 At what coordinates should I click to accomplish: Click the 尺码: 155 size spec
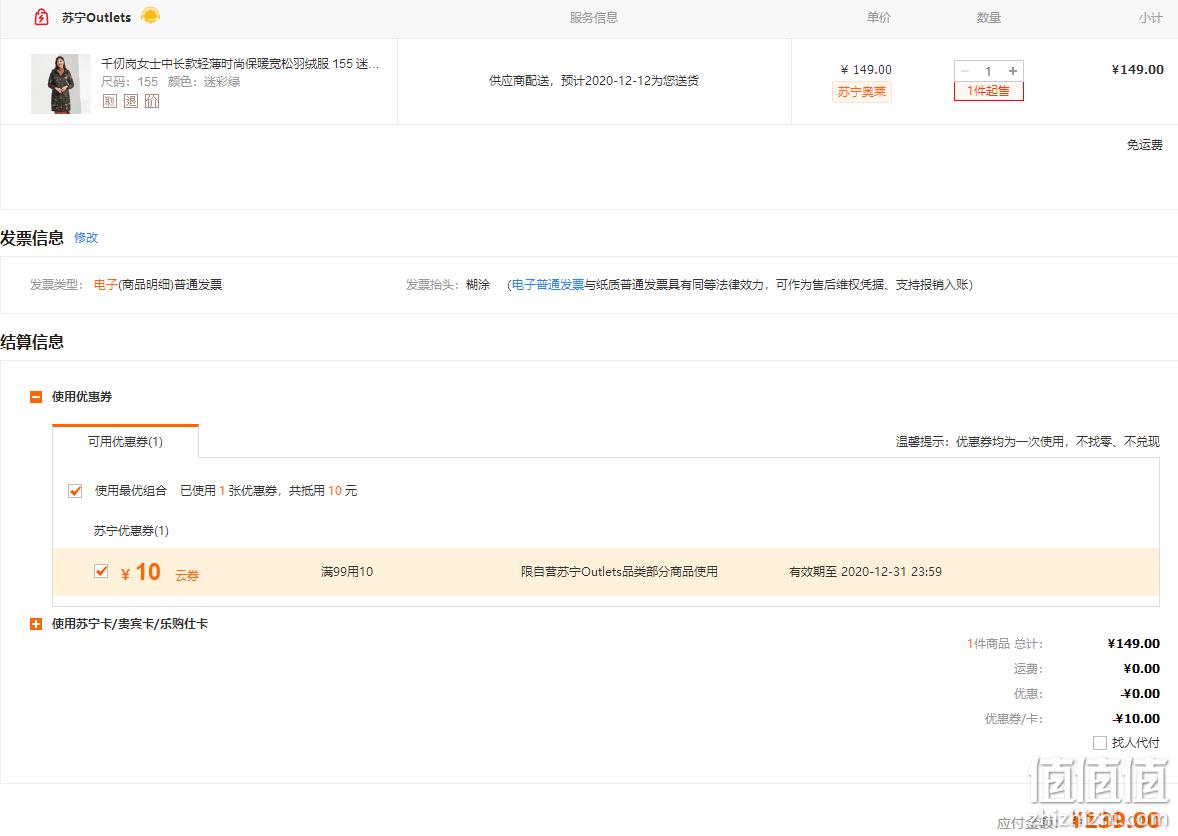tap(129, 82)
